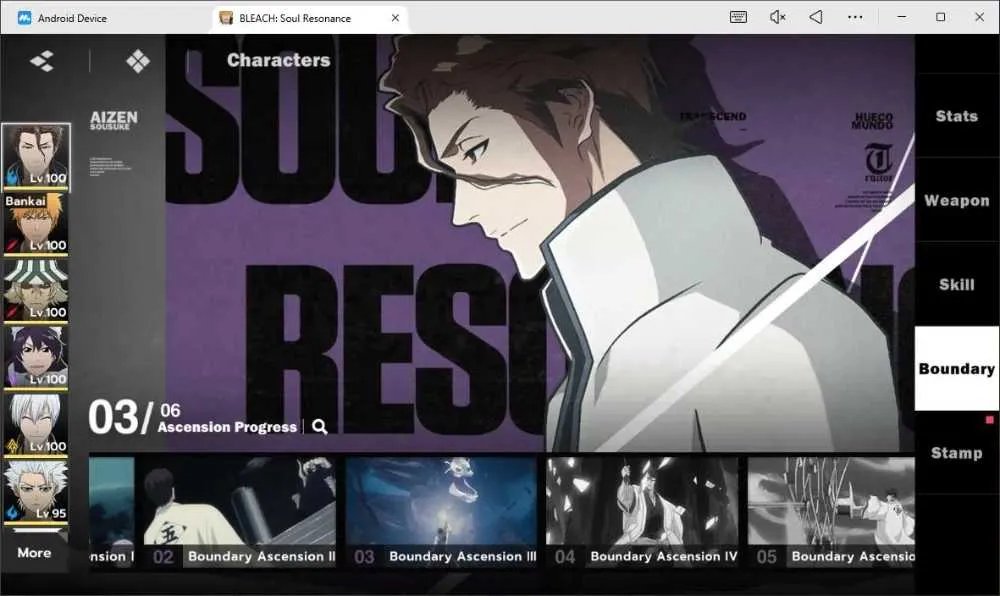Open the emulator keyboard settings icon
The width and height of the screenshot is (1000, 596).
pyautogui.click(x=738, y=17)
